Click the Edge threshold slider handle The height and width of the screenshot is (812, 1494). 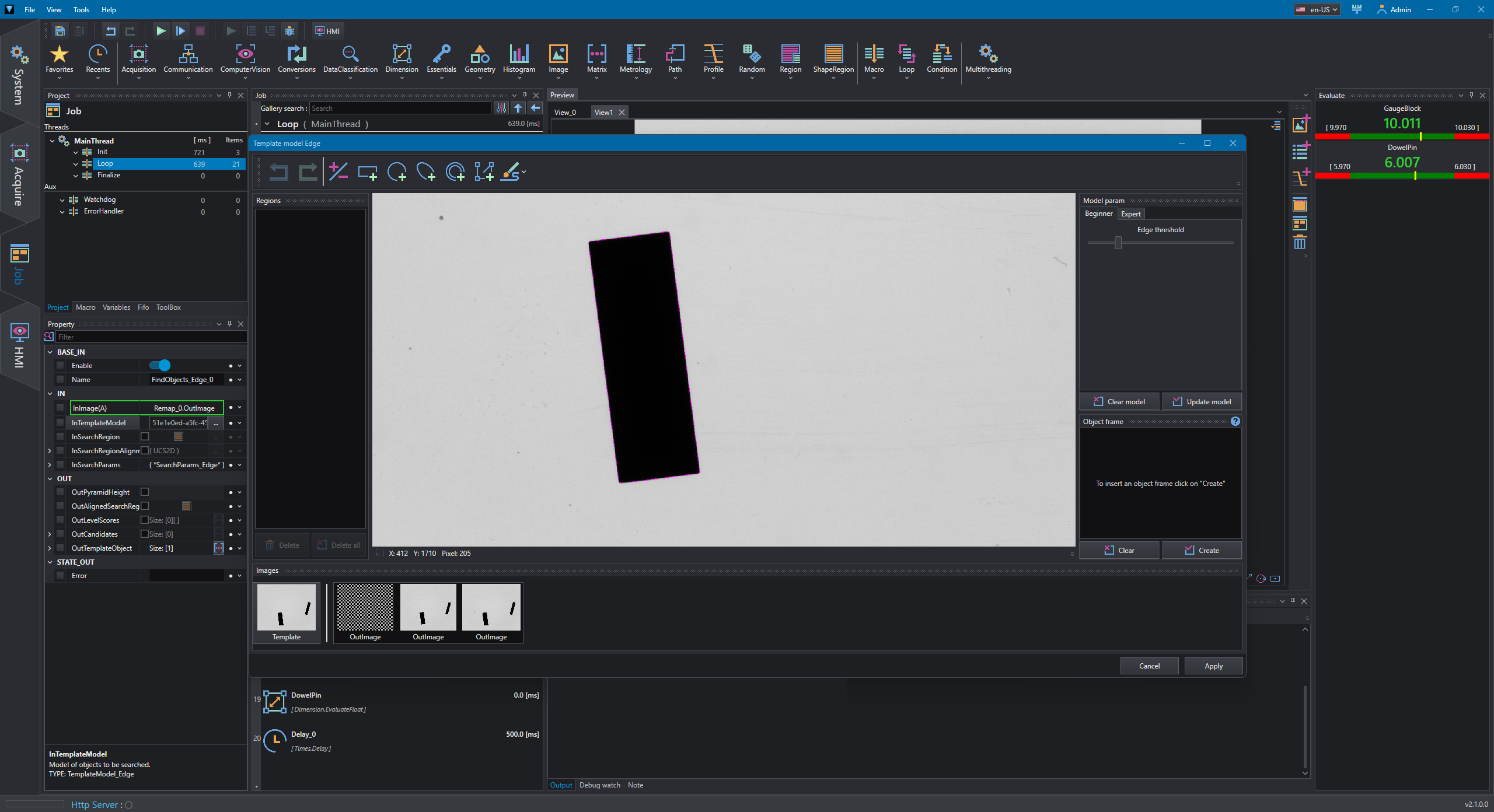click(x=1118, y=242)
